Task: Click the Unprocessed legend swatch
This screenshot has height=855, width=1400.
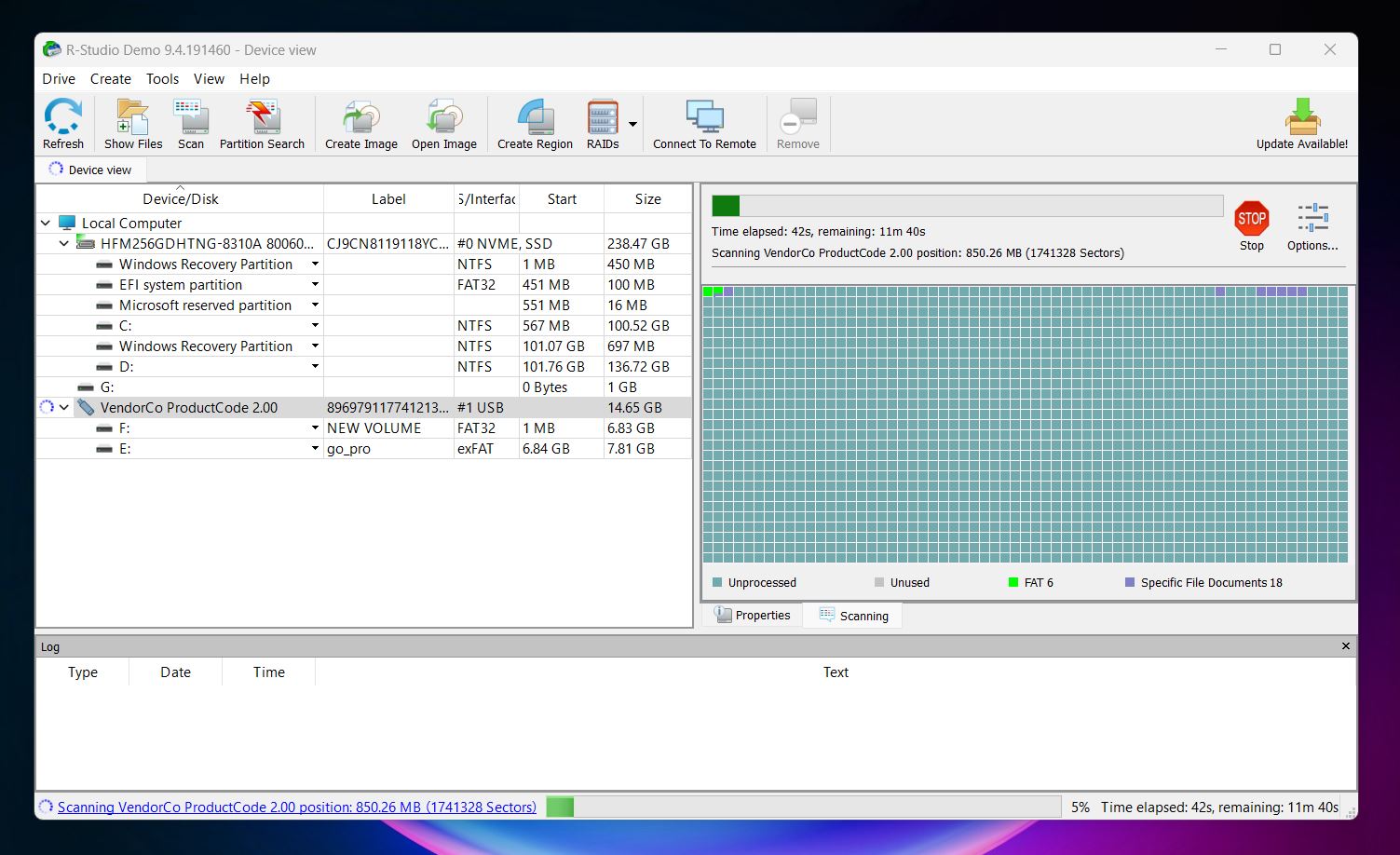Action: [x=717, y=582]
